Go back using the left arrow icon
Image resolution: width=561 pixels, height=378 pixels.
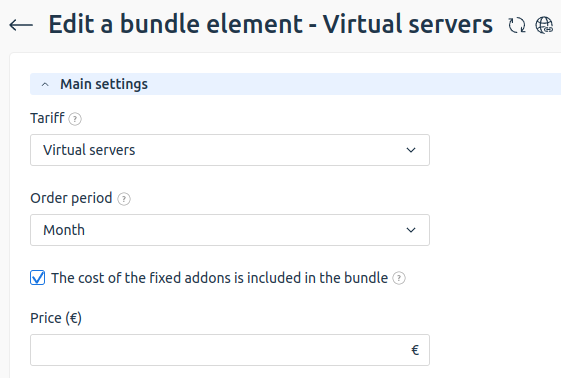[21, 25]
